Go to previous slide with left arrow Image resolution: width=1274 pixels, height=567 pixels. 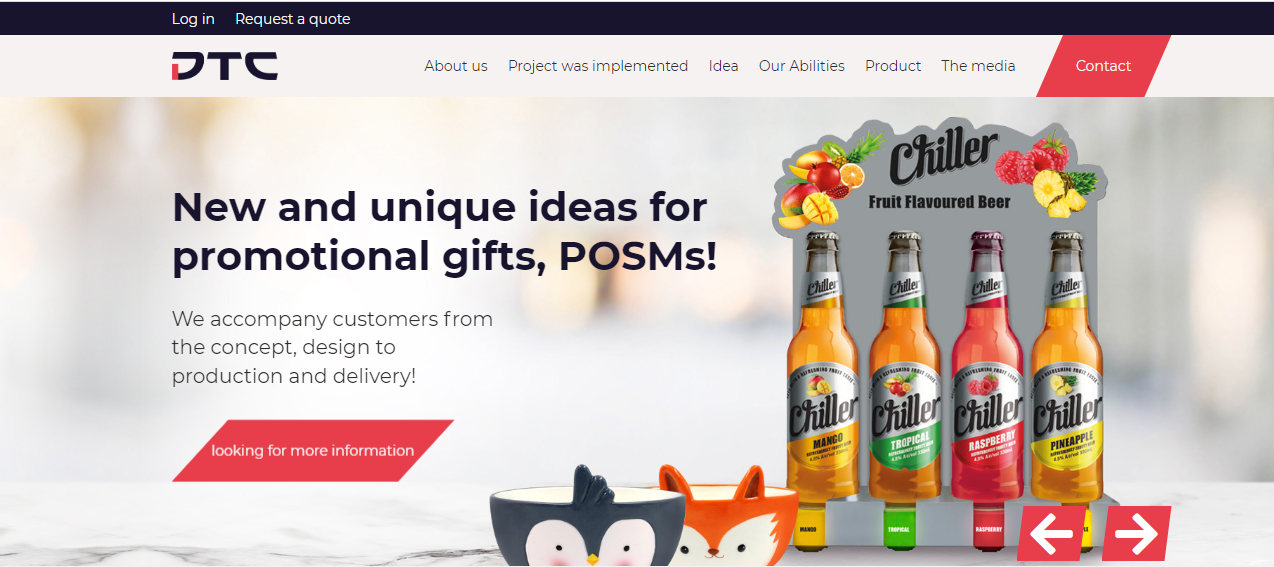1051,533
